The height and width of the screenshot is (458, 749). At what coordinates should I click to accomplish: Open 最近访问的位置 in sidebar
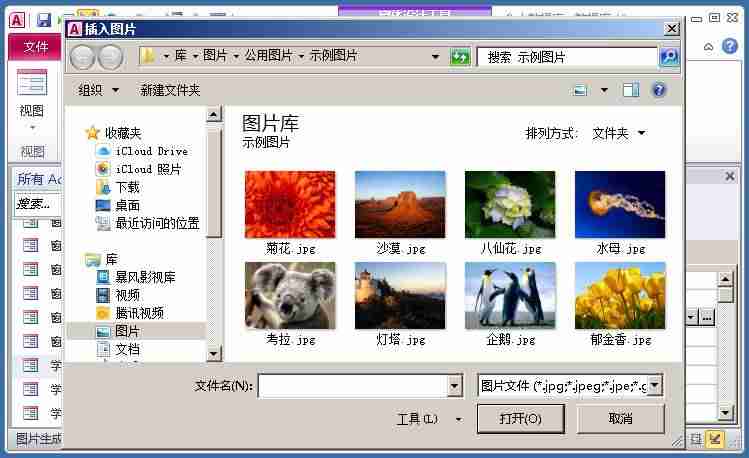[147, 223]
